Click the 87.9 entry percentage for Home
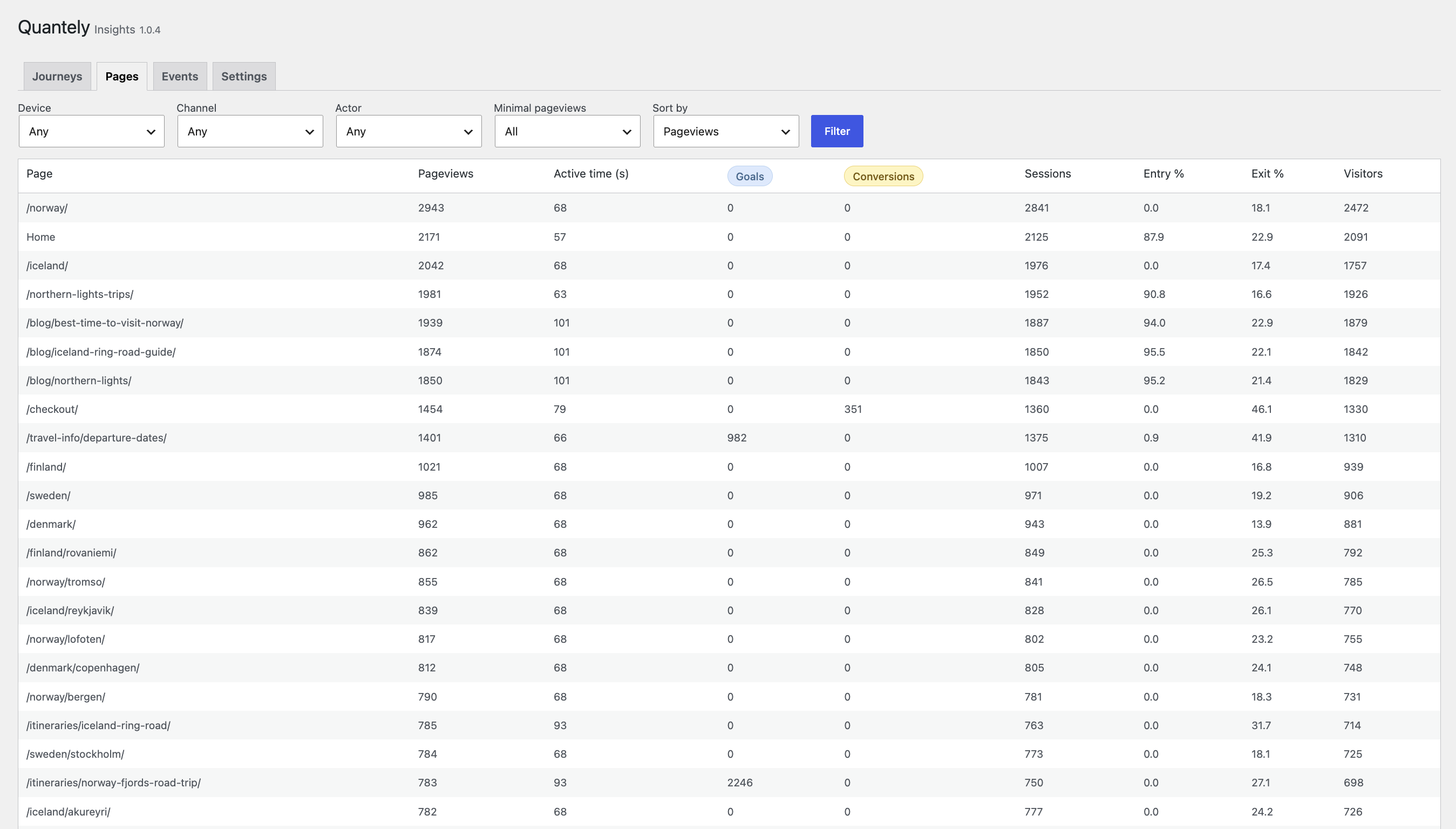 click(1154, 237)
